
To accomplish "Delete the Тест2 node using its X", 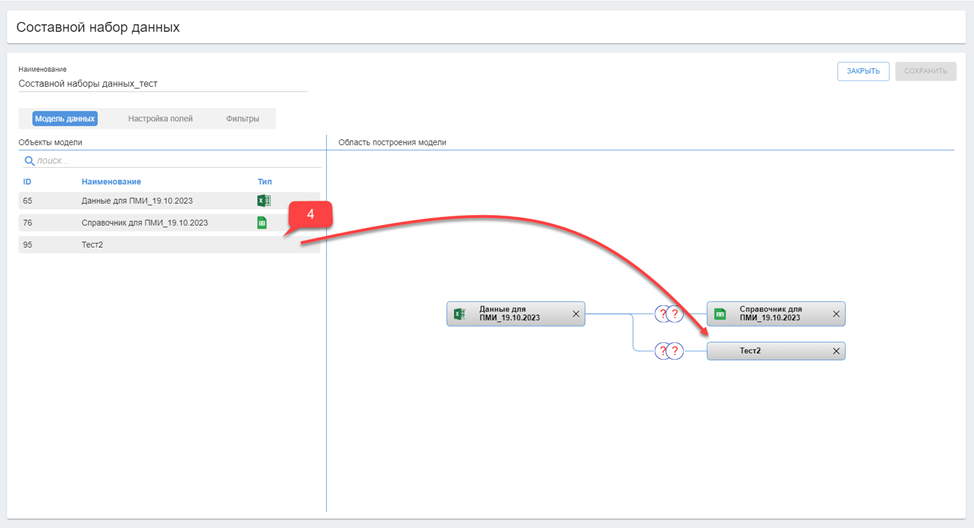I will [836, 351].
